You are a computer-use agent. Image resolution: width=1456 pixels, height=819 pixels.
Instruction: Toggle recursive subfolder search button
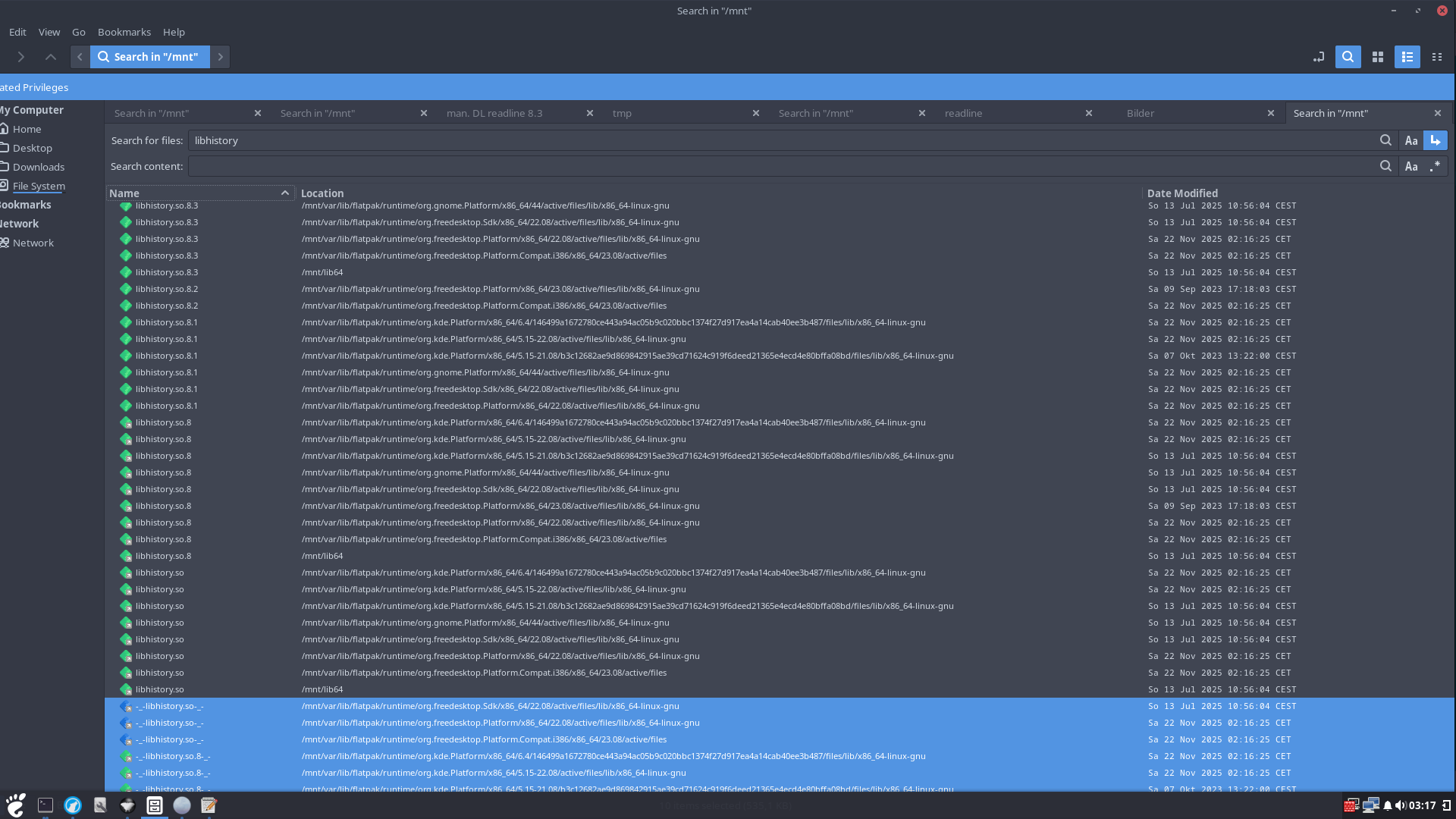point(1436,140)
